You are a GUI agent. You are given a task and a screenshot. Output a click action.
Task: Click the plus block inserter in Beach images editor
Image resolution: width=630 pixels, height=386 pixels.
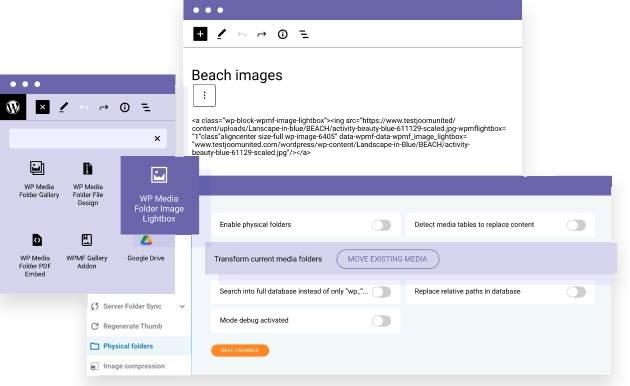200,34
